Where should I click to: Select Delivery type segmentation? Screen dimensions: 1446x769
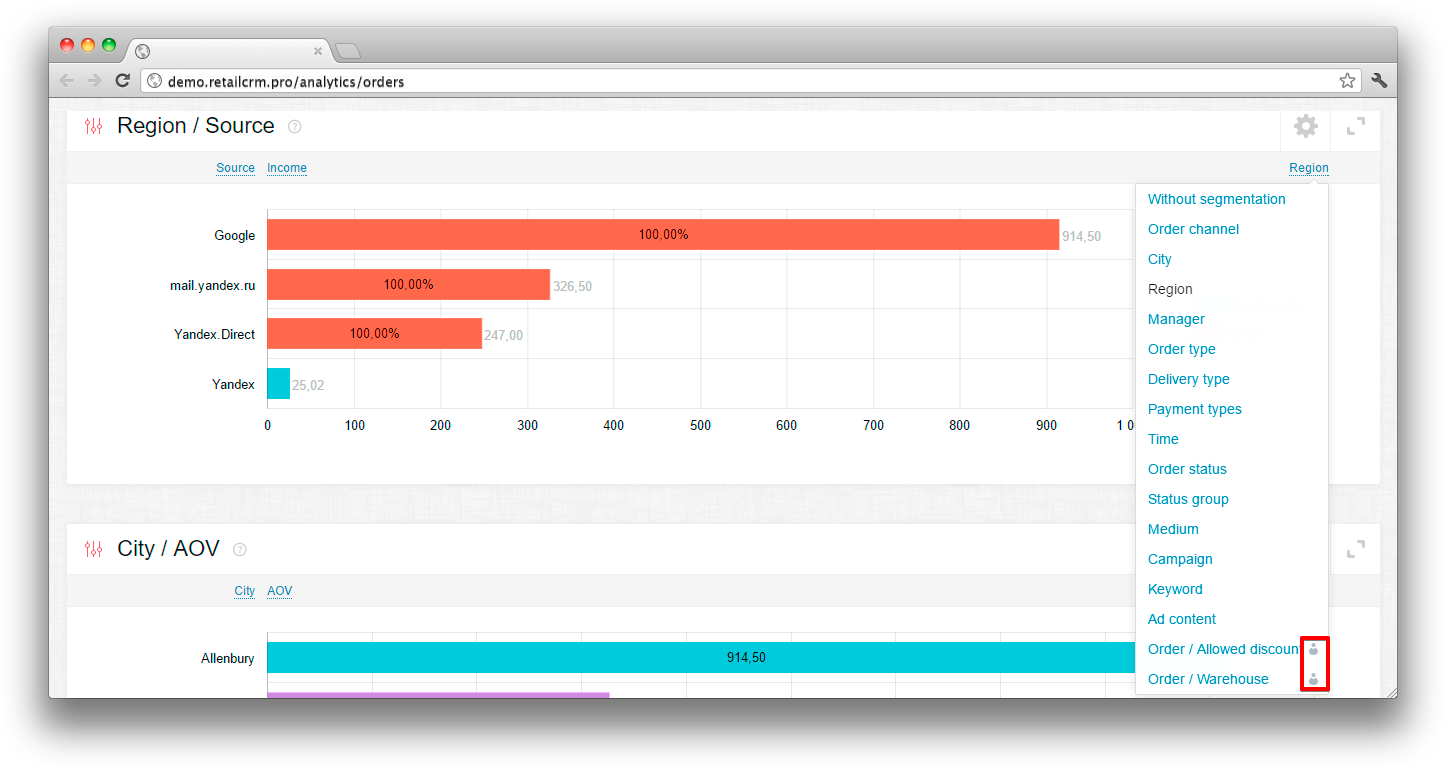point(1189,379)
